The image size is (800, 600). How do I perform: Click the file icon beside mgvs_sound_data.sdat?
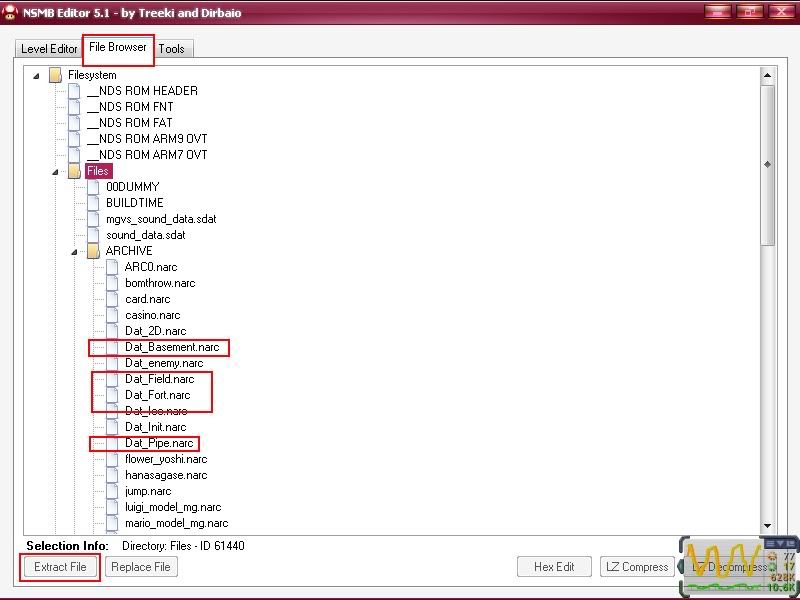pos(93,219)
